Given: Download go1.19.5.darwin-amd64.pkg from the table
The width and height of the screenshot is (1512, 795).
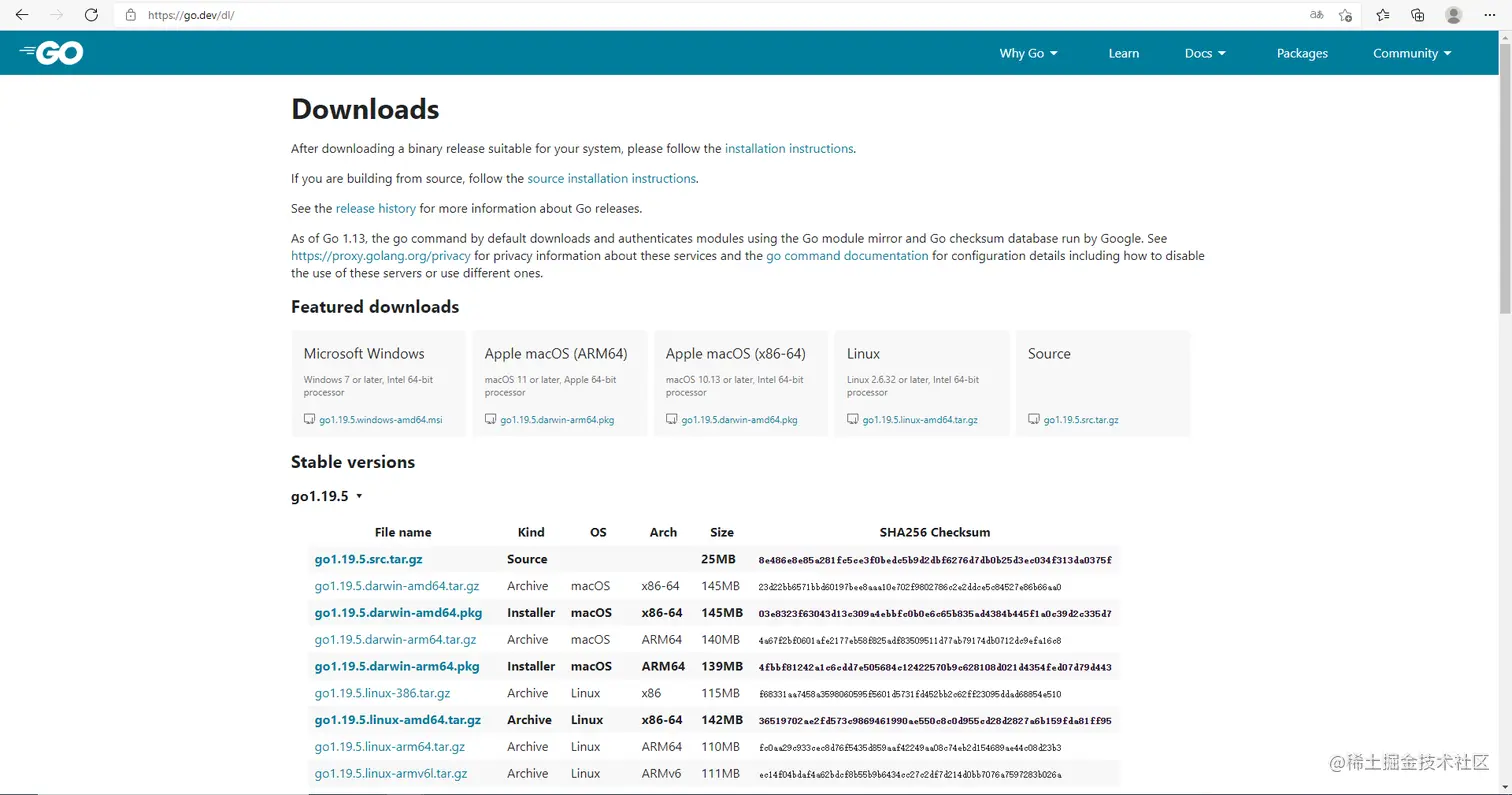Looking at the screenshot, I should click(398, 613).
